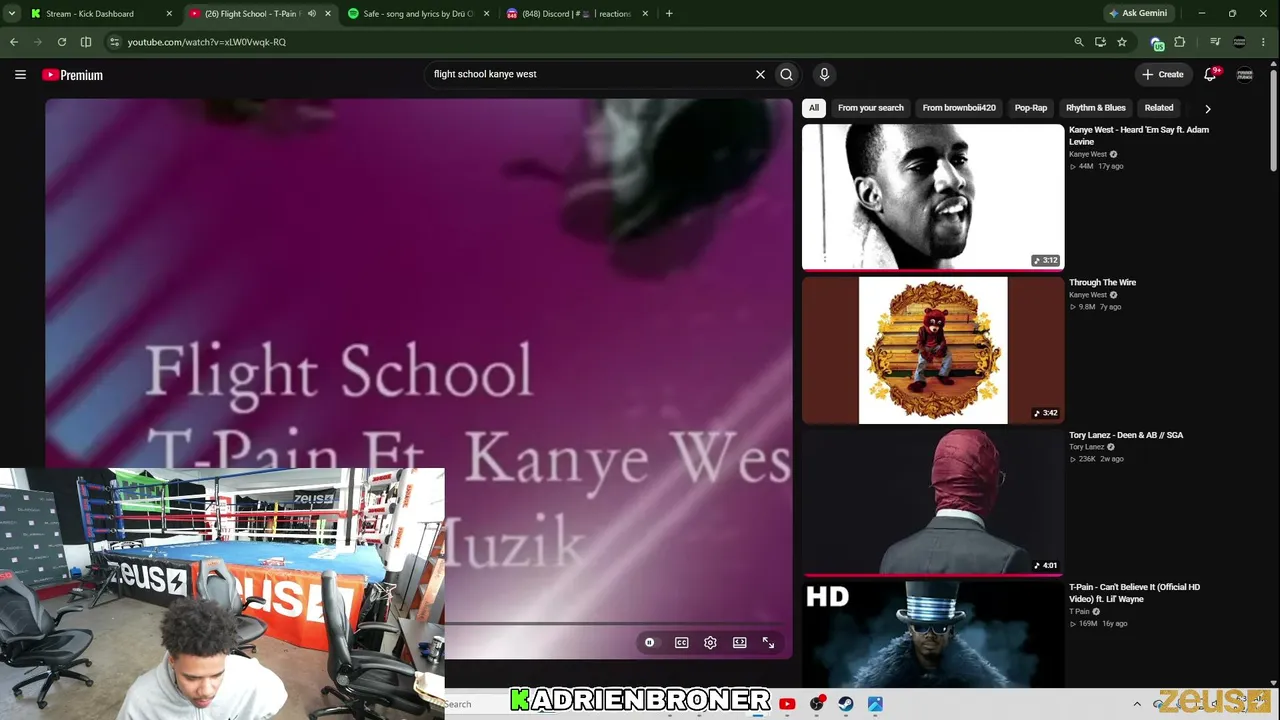Select the Related filter chip
1280x720 pixels.
pyautogui.click(x=1159, y=108)
